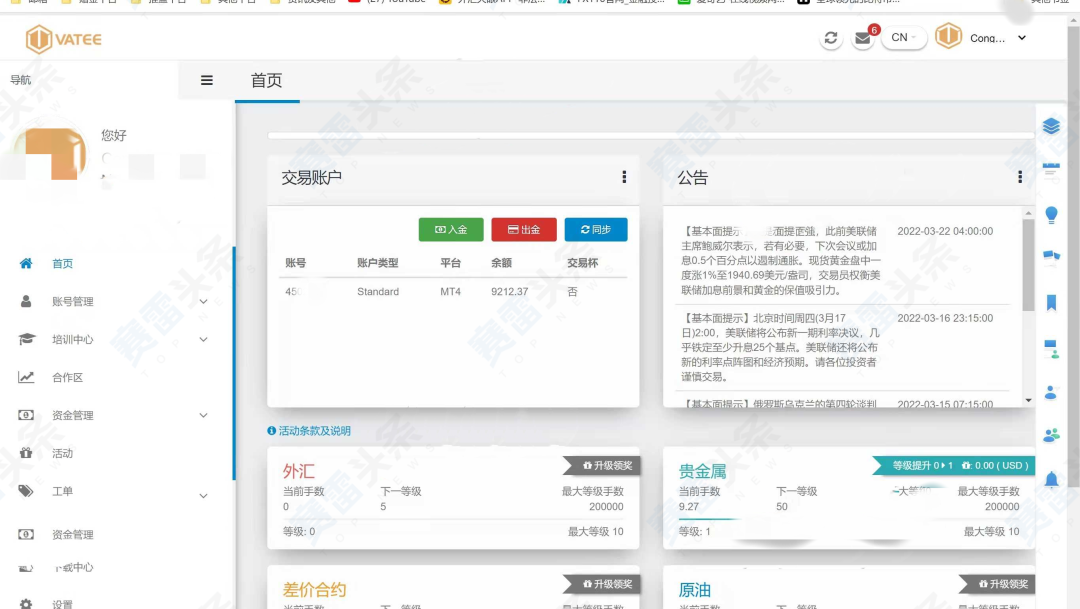Click the Vatee logo in top left
Viewport: 1080px width, 609px height.
(60, 37)
